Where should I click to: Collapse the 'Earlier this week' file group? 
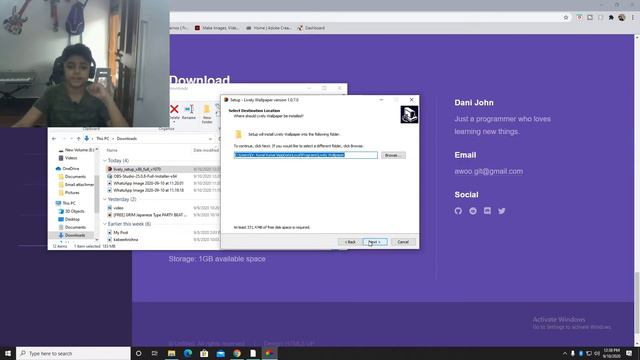105,224
